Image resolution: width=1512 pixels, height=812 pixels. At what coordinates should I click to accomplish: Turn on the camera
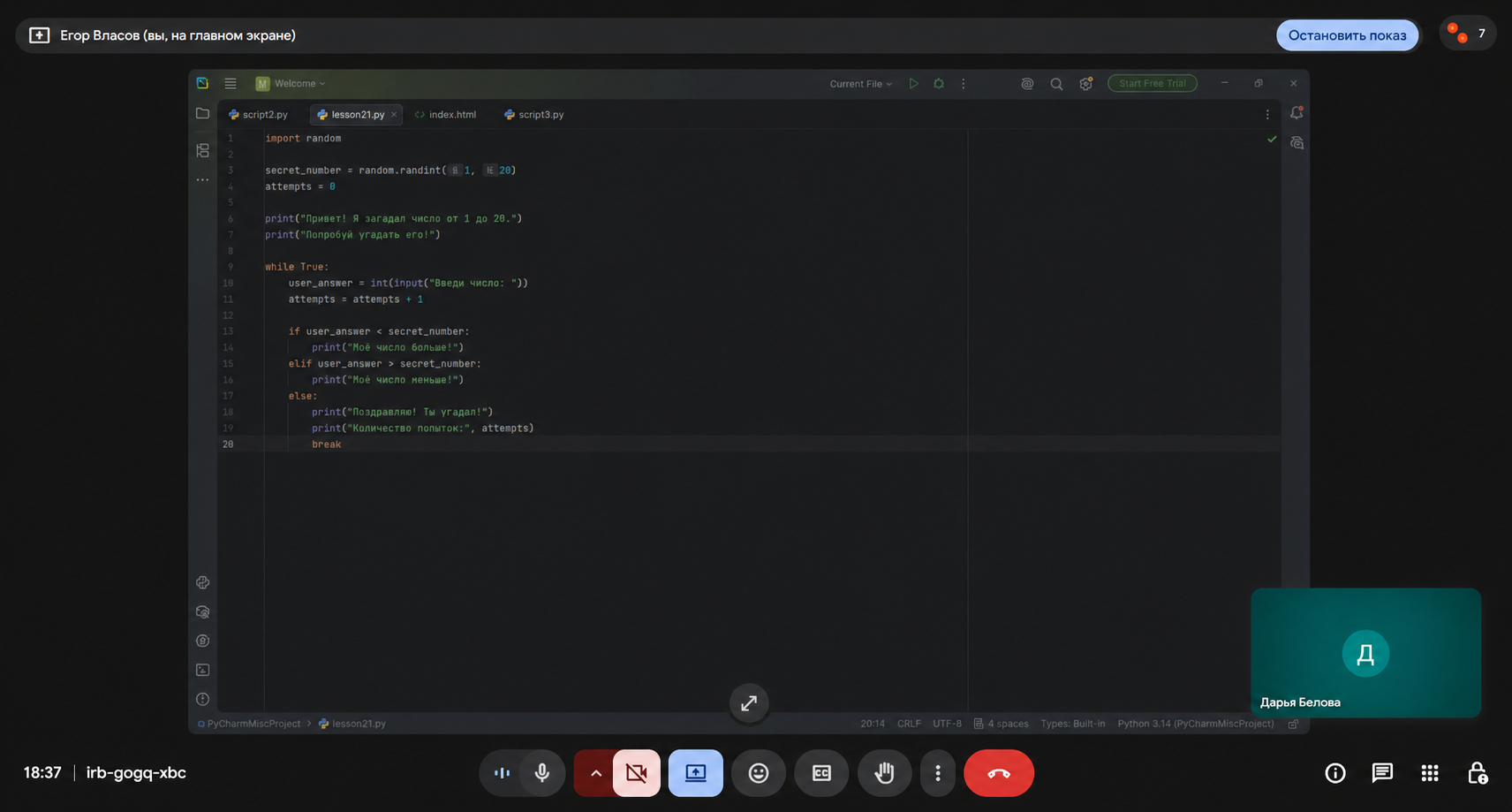637,773
